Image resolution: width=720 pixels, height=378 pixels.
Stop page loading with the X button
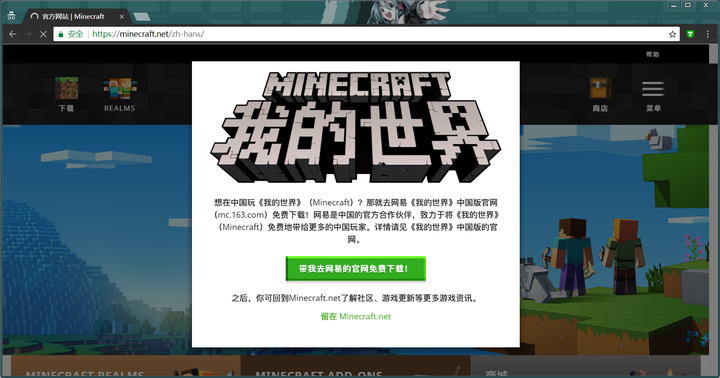43,34
